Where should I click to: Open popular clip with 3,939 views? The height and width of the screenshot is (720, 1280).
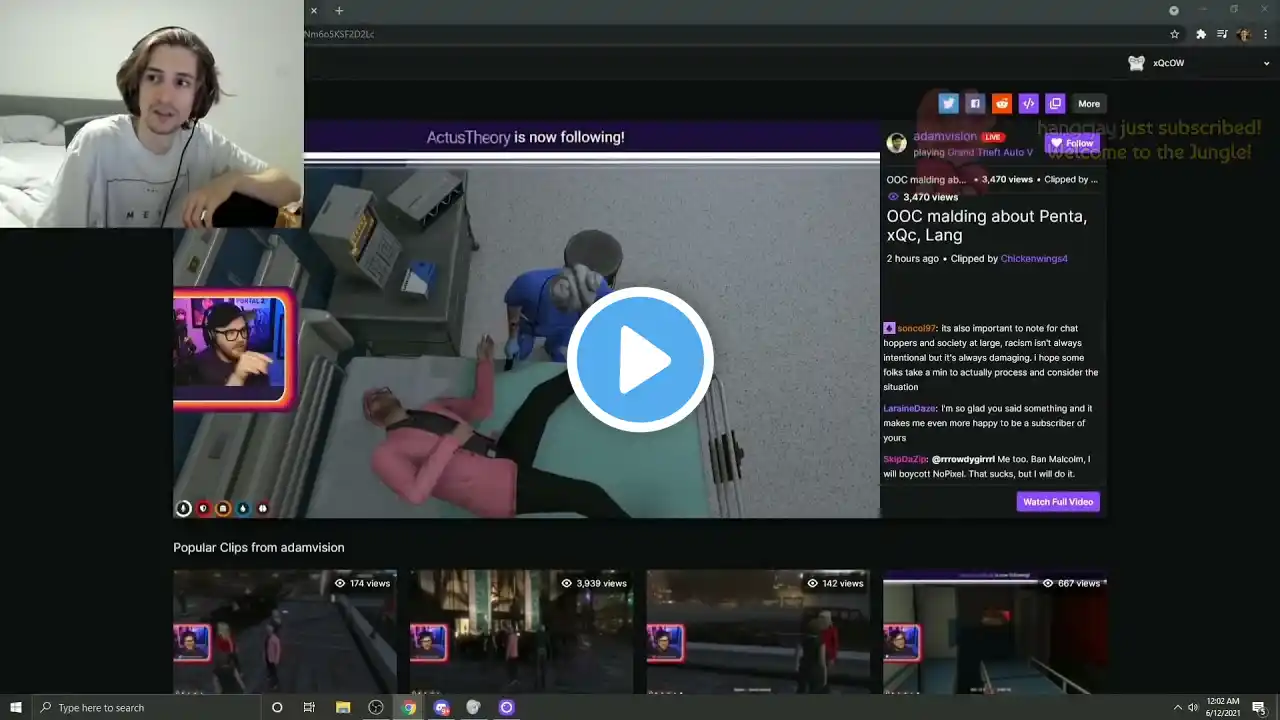(x=521, y=632)
